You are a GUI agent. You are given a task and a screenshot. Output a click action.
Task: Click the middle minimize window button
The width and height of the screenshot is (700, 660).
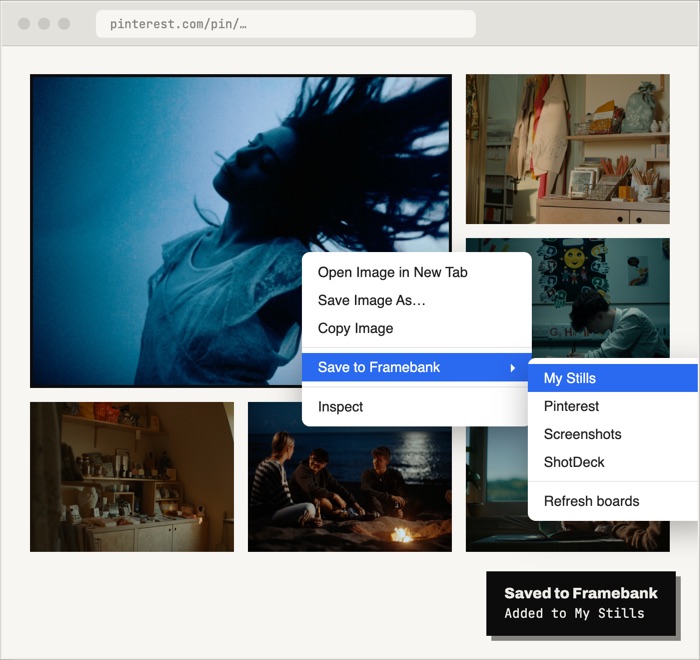44,24
